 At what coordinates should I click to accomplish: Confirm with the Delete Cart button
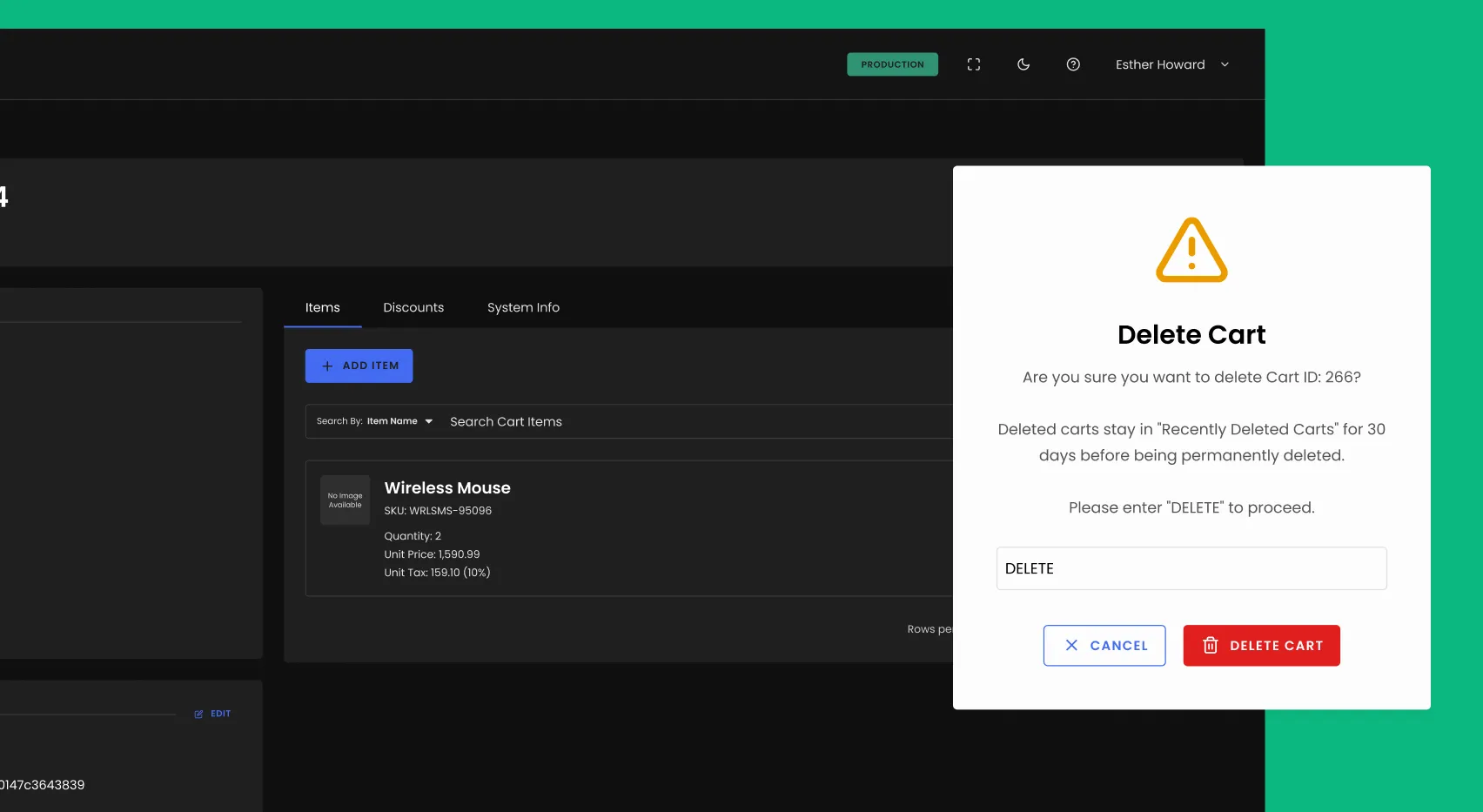pyautogui.click(x=1261, y=645)
